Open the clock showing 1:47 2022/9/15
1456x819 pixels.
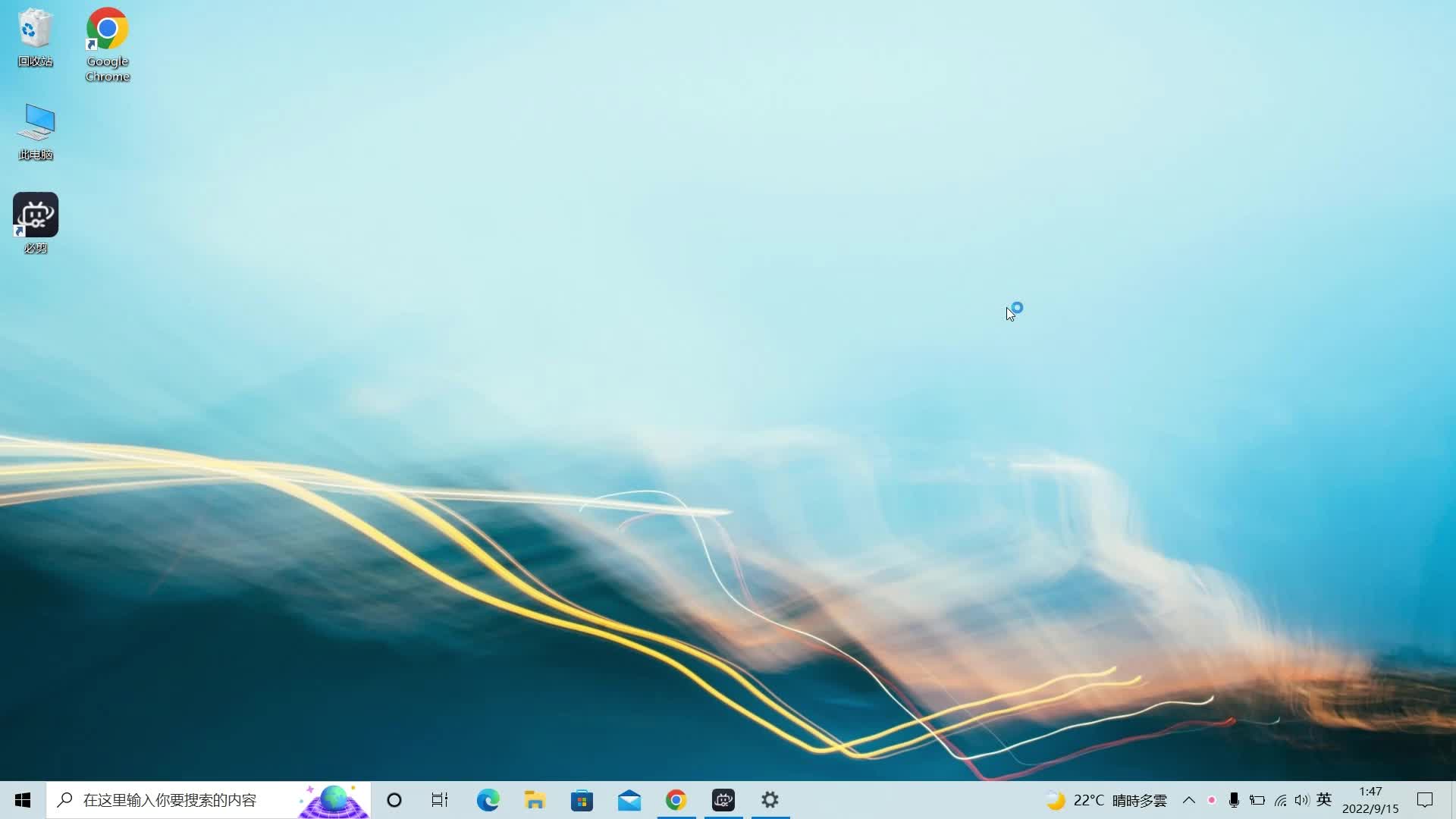[x=1370, y=800]
